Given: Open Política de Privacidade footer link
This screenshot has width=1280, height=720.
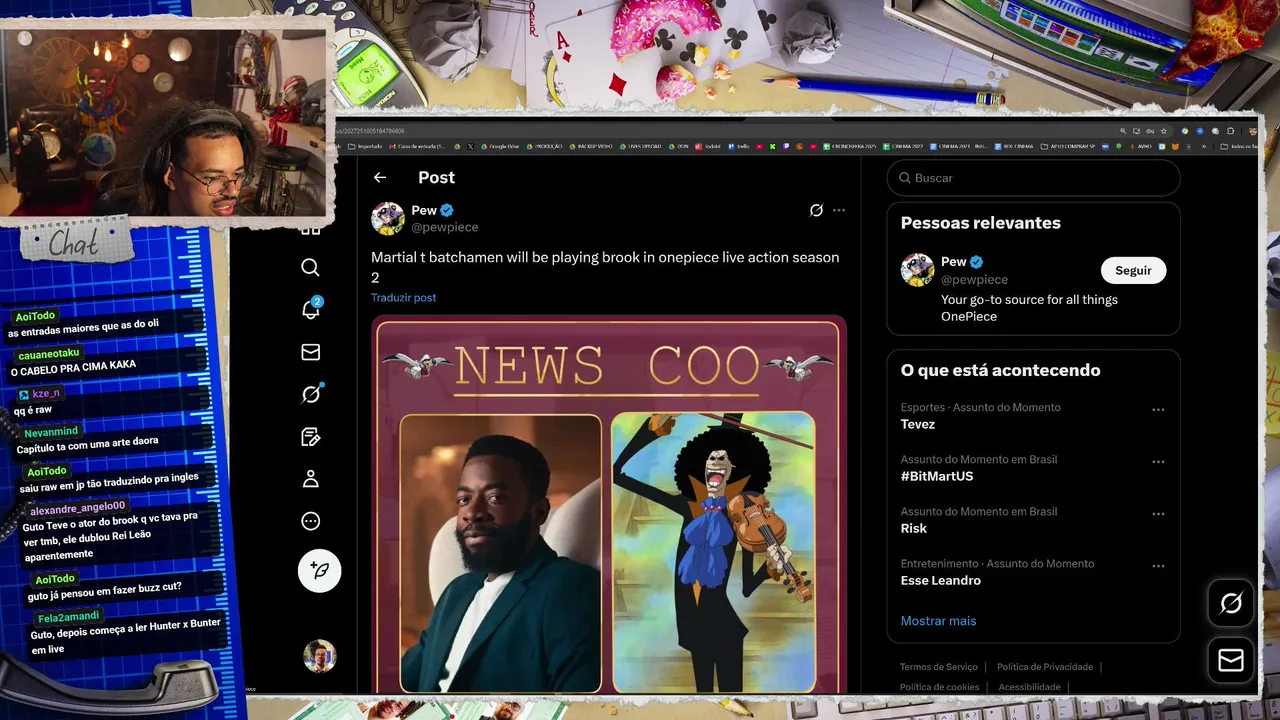Looking at the screenshot, I should click(1045, 667).
